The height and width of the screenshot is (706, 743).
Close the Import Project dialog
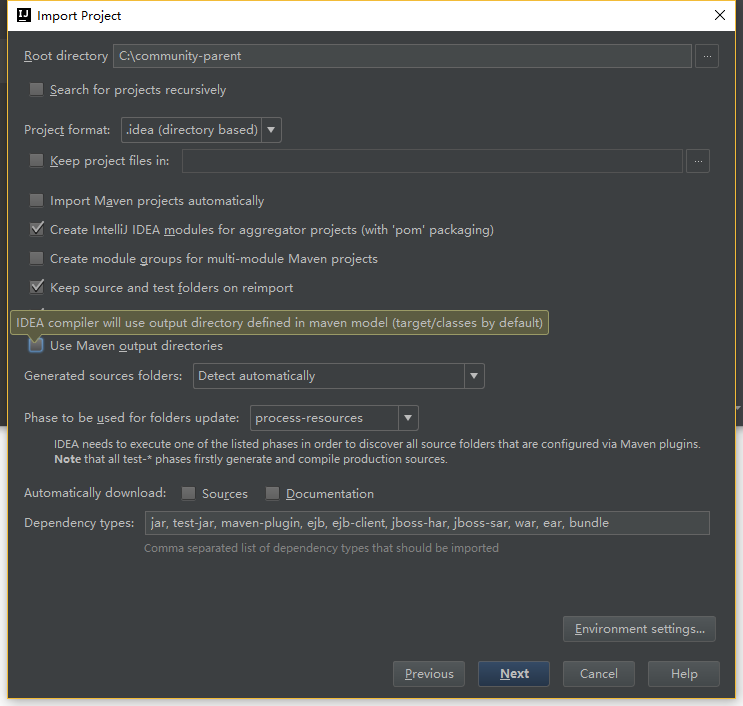click(x=719, y=15)
